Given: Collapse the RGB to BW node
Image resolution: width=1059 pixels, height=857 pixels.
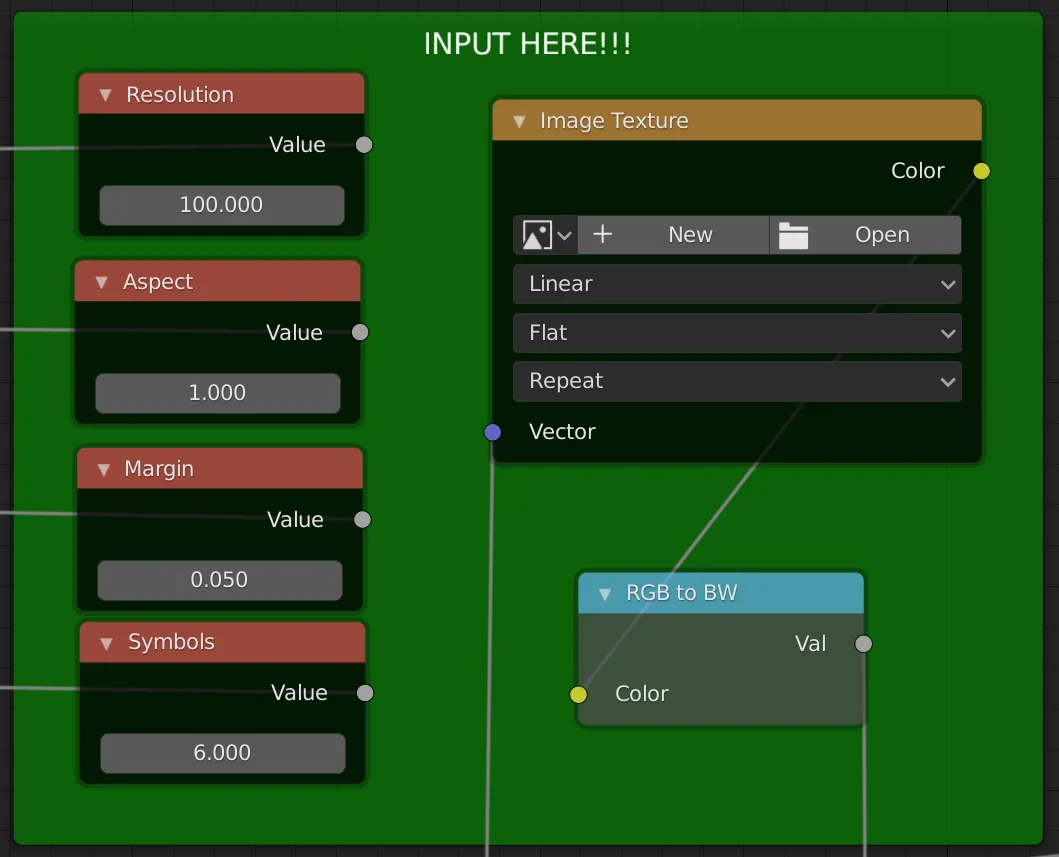Looking at the screenshot, I should [x=604, y=593].
